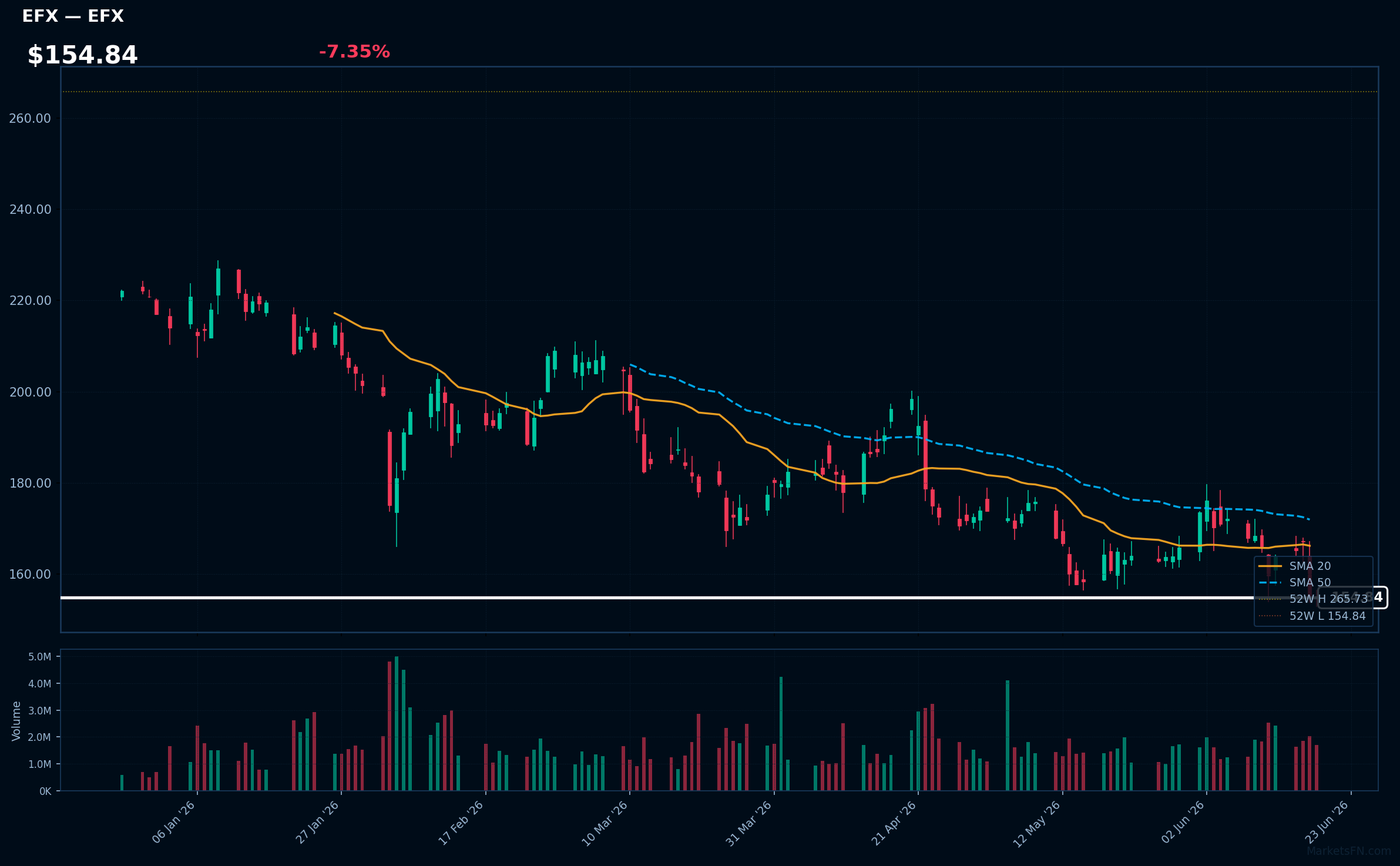Click the 10 Mar '26 date label
This screenshot has height=866, width=1400.
pos(605,823)
